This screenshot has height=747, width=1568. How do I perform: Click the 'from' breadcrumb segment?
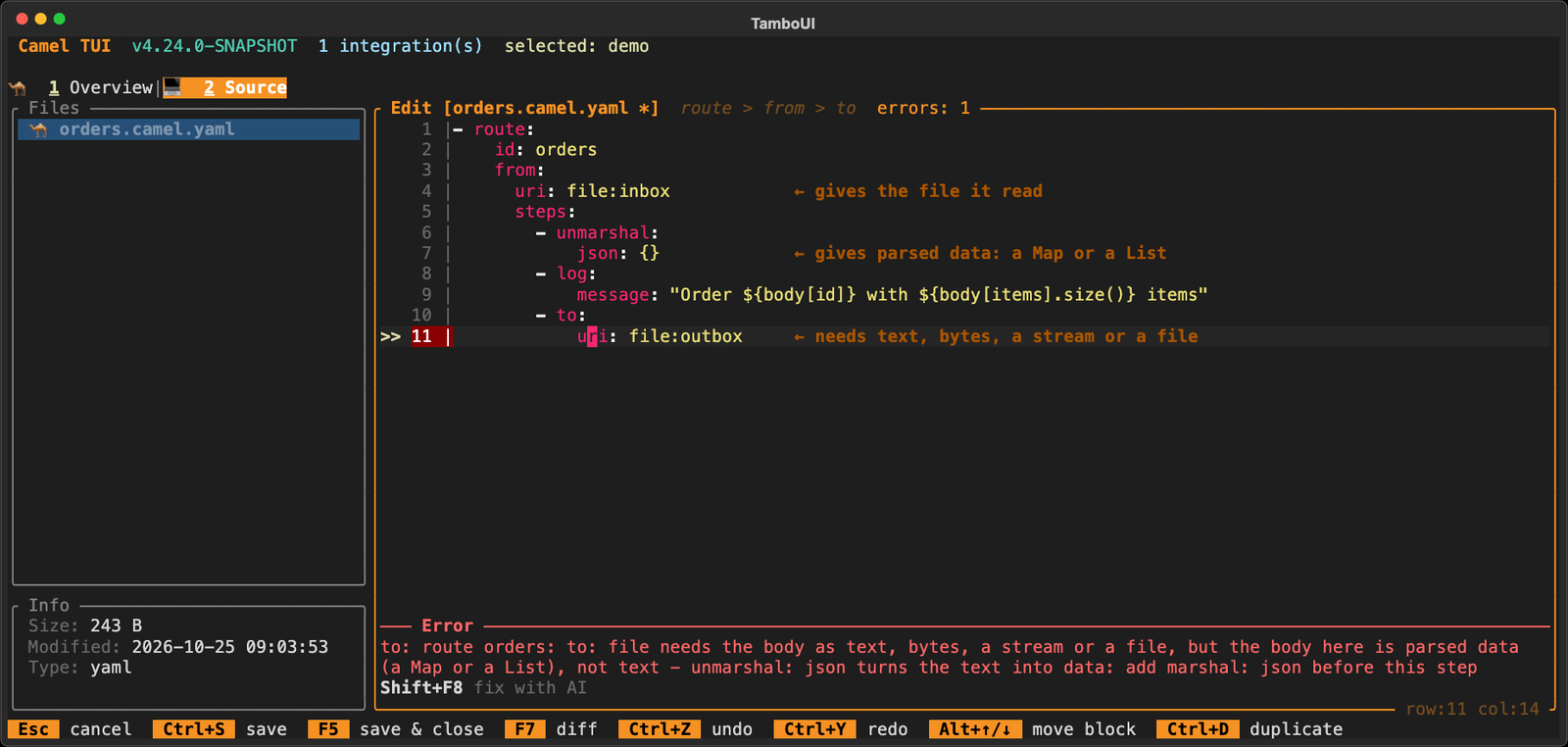784,108
